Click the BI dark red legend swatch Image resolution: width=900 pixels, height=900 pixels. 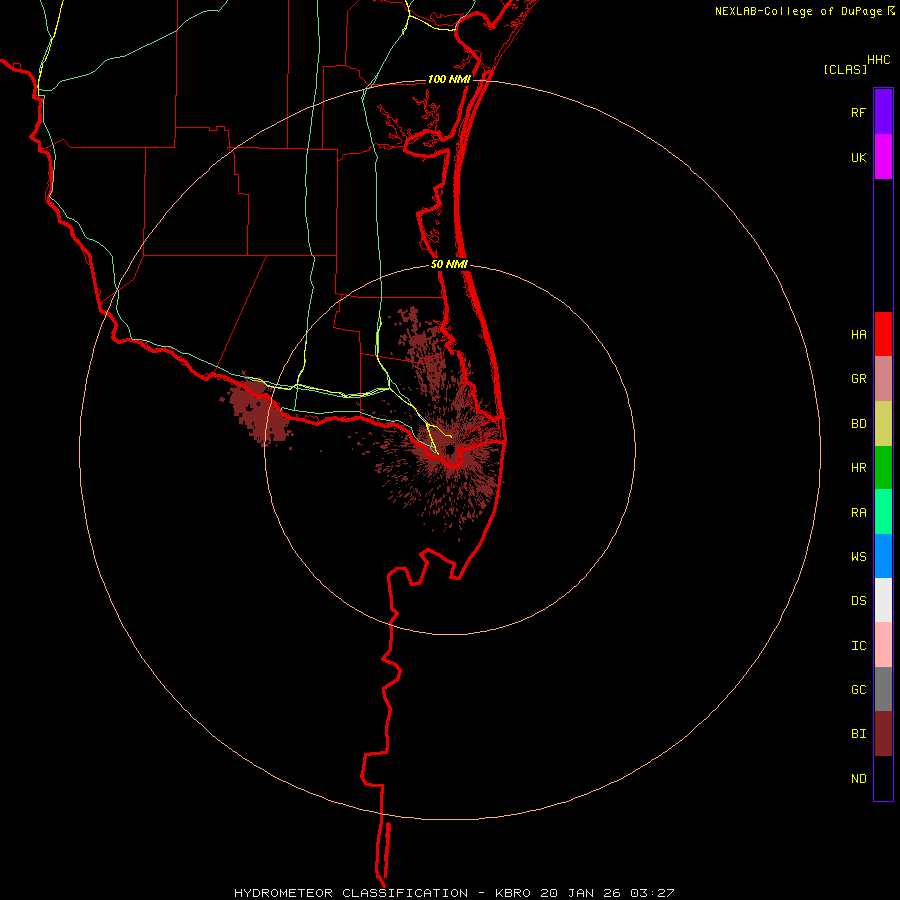883,734
